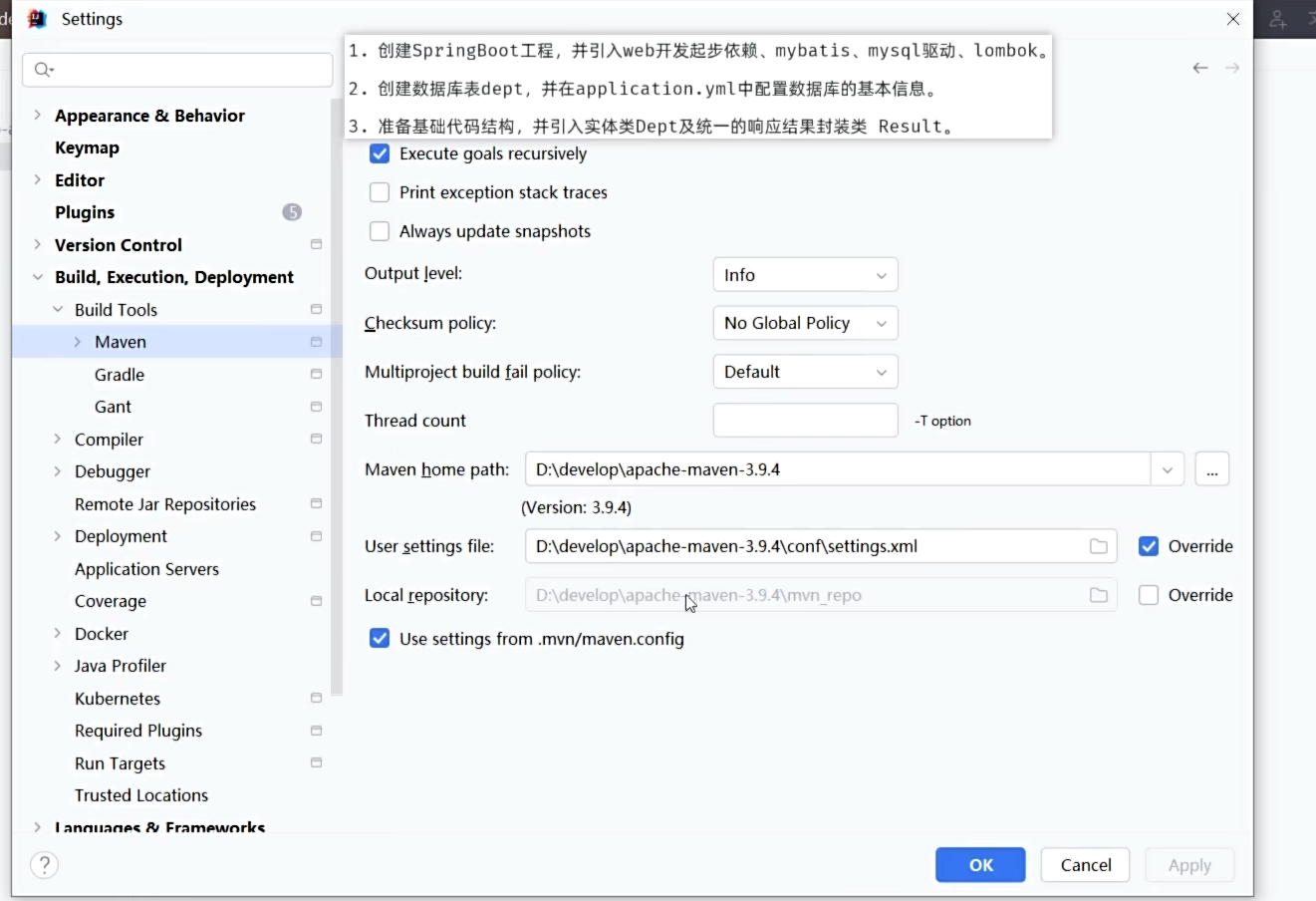Screen dimensions: 1316x901
Task: Click project-level icon next to Run Targets
Action: click(x=316, y=762)
